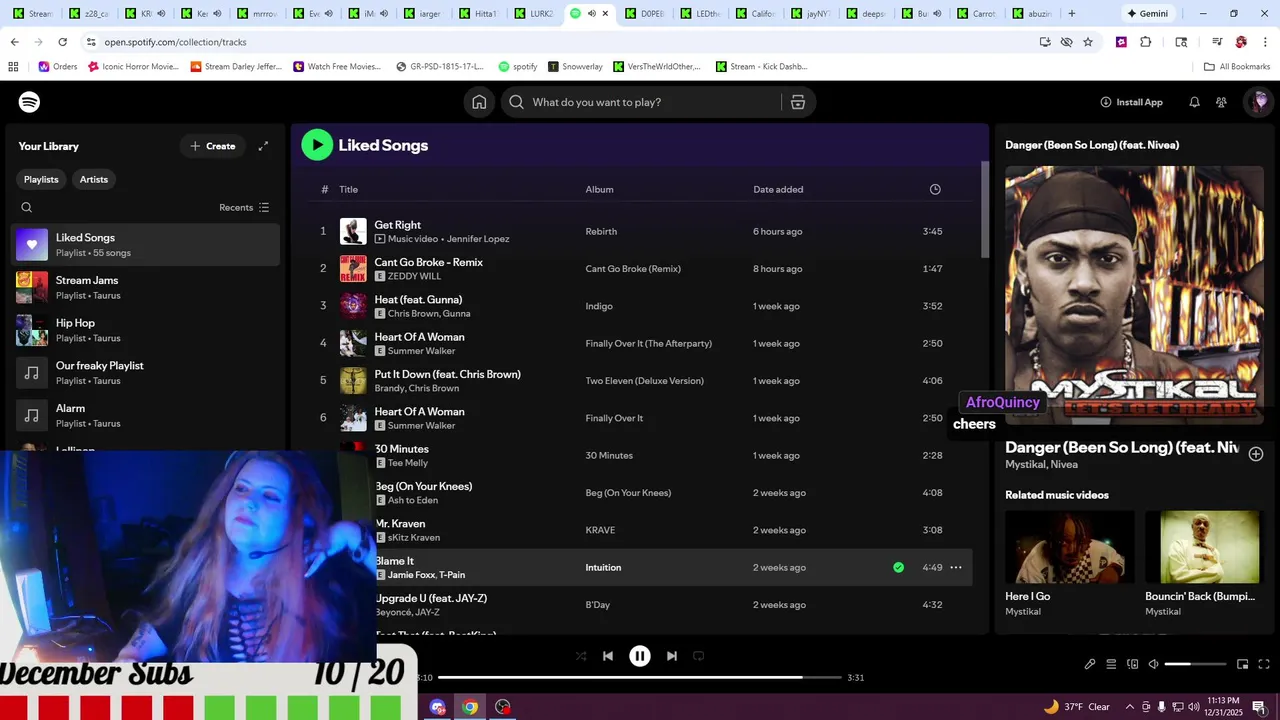Open the Recents sort dropdown

(244, 208)
